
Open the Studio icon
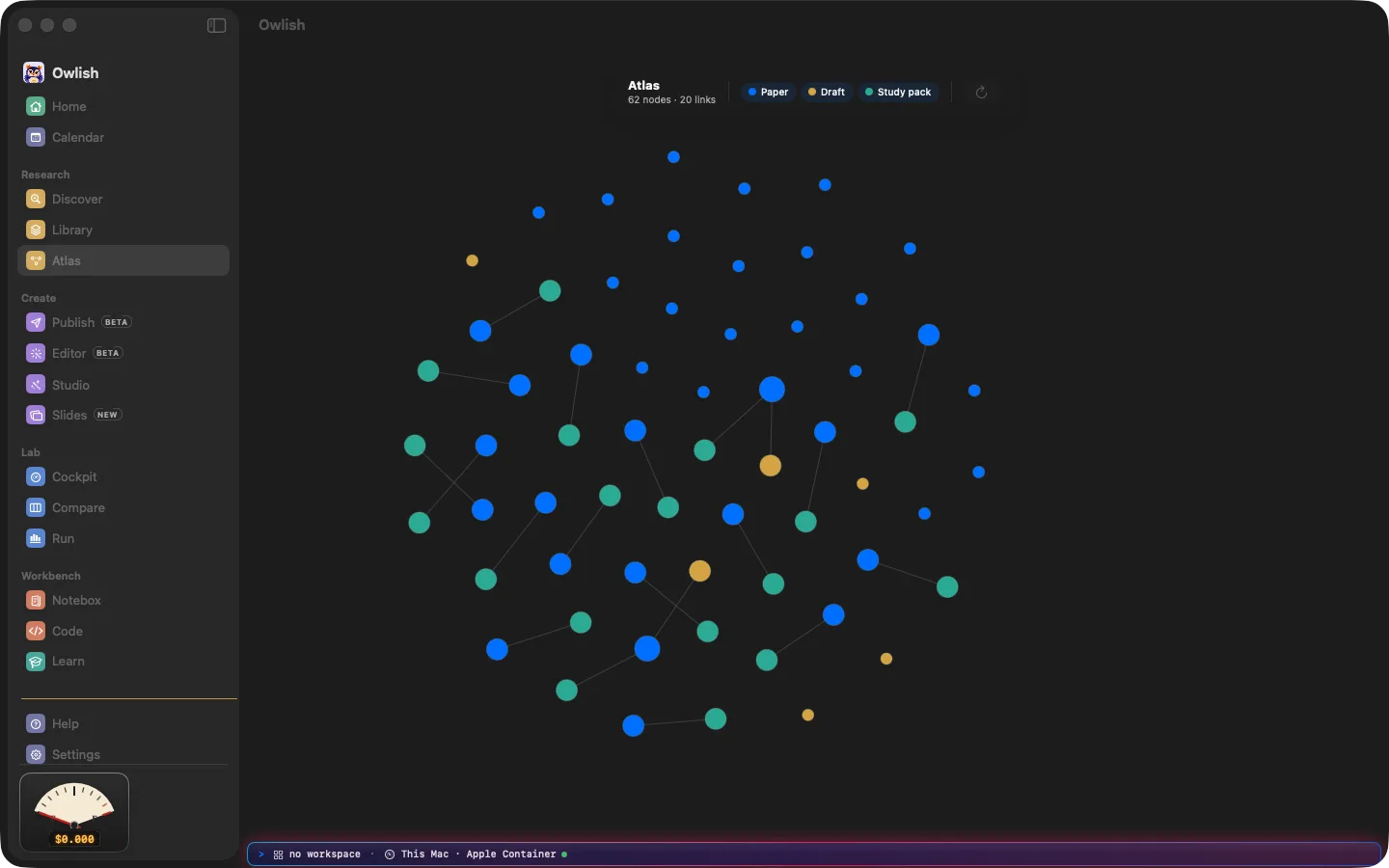36,384
